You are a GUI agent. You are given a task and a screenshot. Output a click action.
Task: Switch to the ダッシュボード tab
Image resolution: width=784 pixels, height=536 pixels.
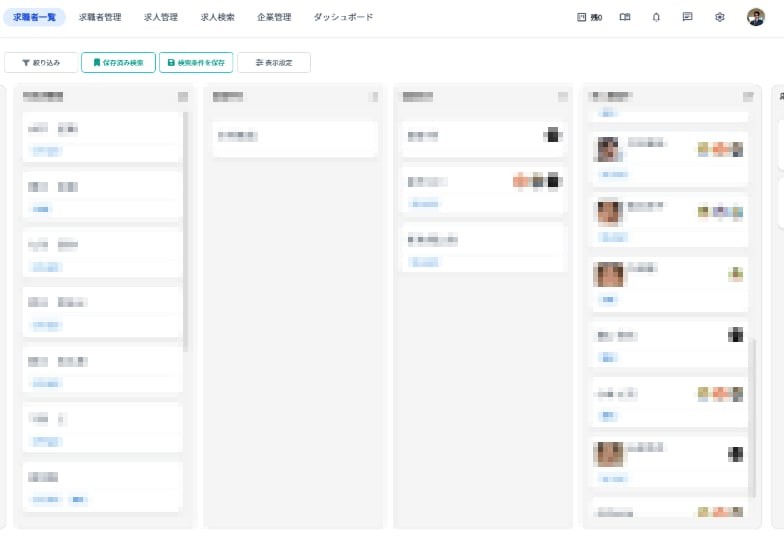[343, 17]
